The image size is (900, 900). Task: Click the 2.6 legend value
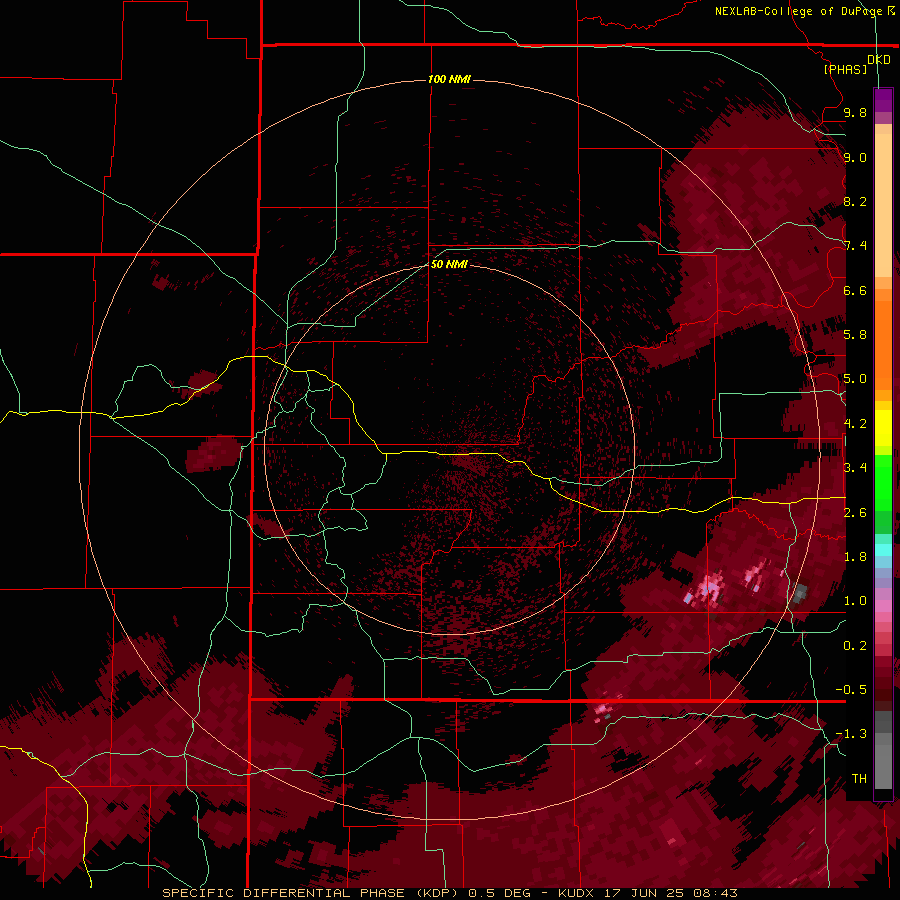[x=855, y=513]
